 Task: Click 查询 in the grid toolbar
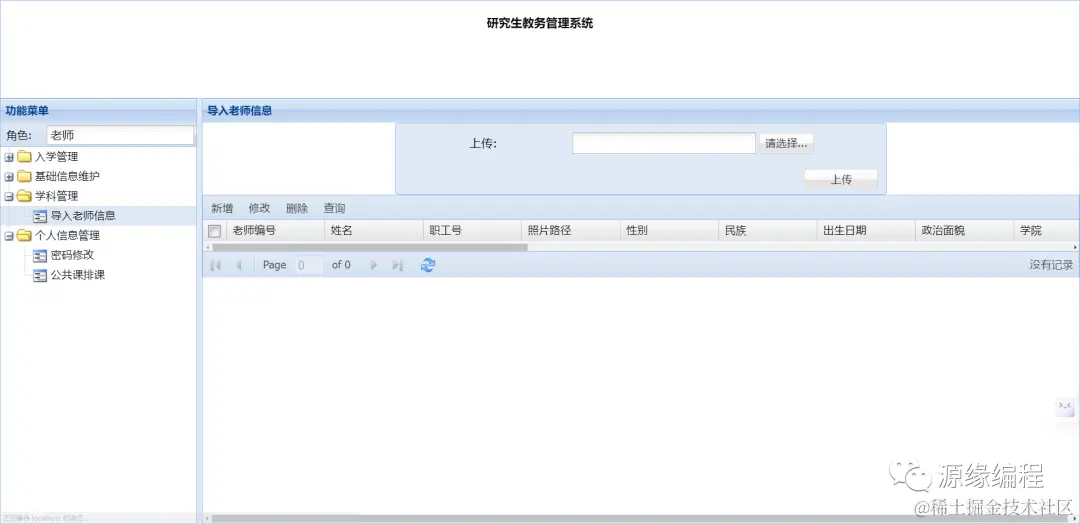(334, 209)
